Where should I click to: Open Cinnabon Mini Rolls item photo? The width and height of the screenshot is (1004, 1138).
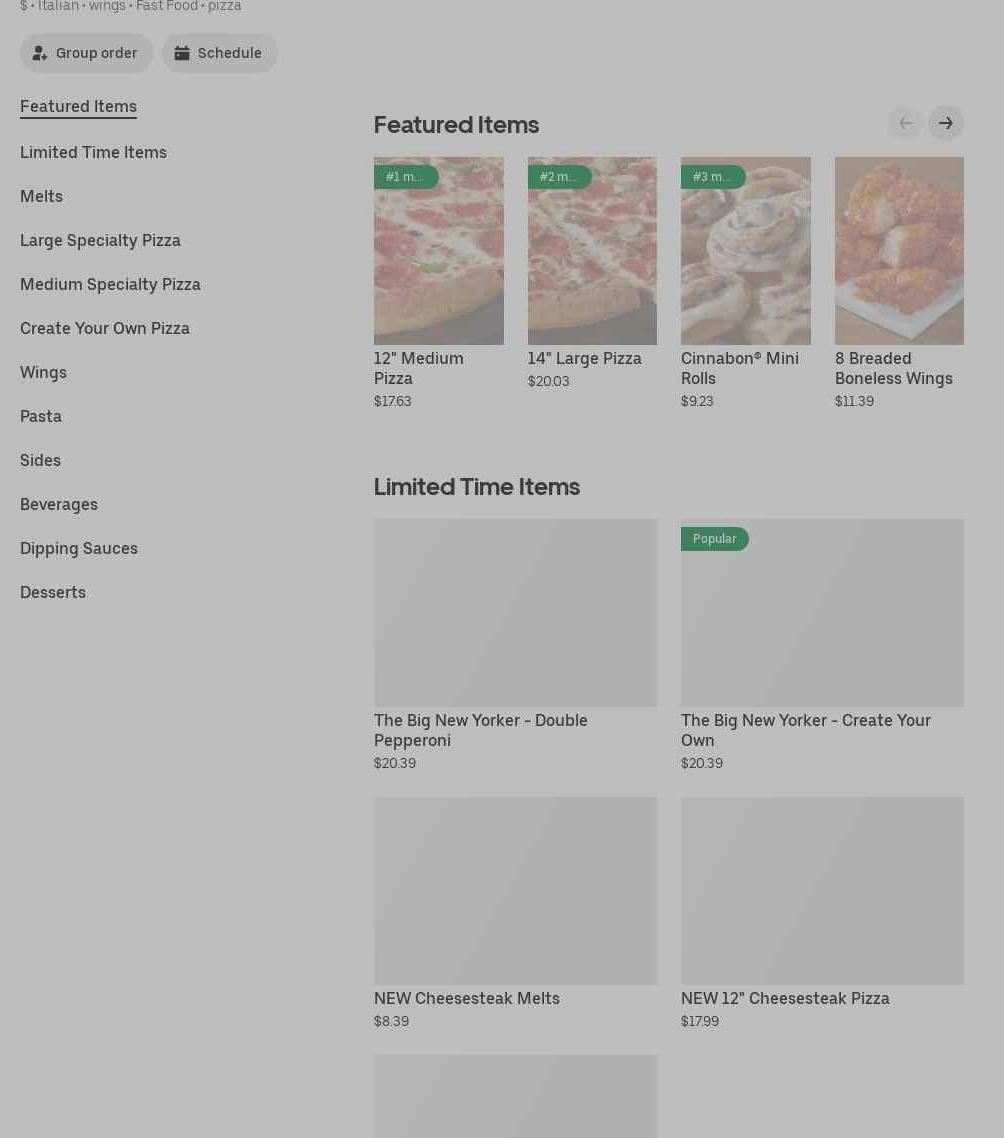[x=746, y=251]
